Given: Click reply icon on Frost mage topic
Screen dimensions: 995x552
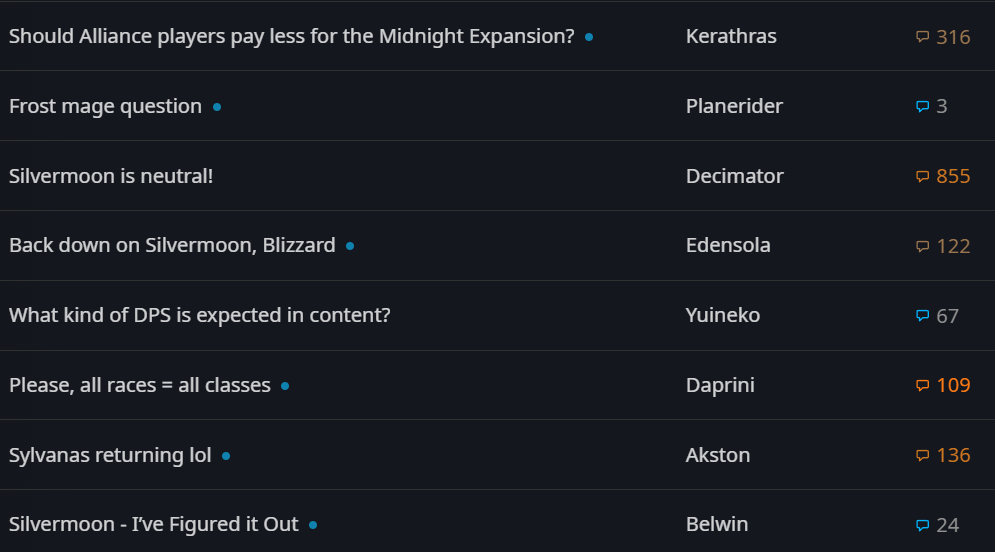Looking at the screenshot, I should (x=922, y=106).
